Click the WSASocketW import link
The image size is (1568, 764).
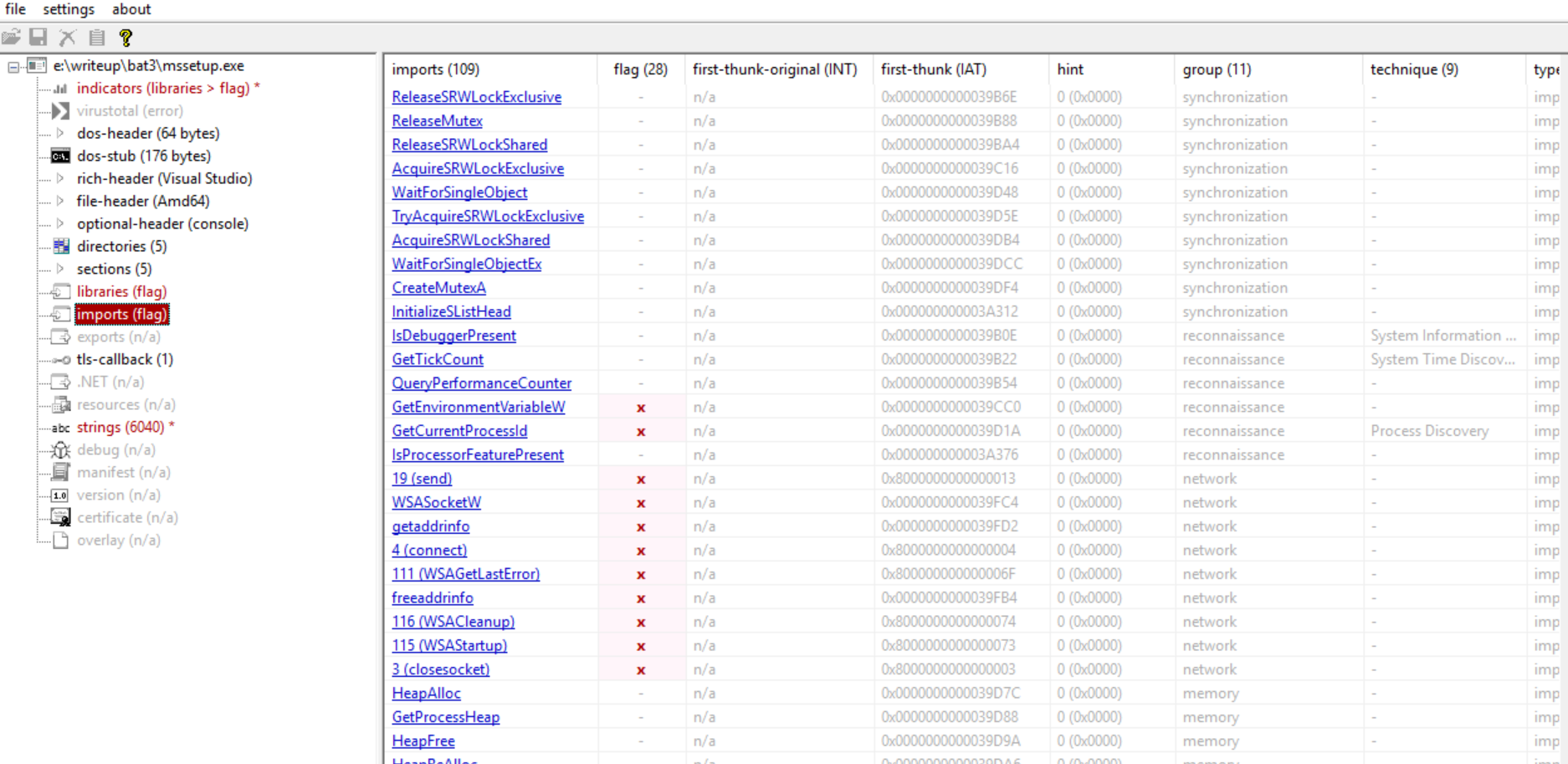[x=436, y=503]
